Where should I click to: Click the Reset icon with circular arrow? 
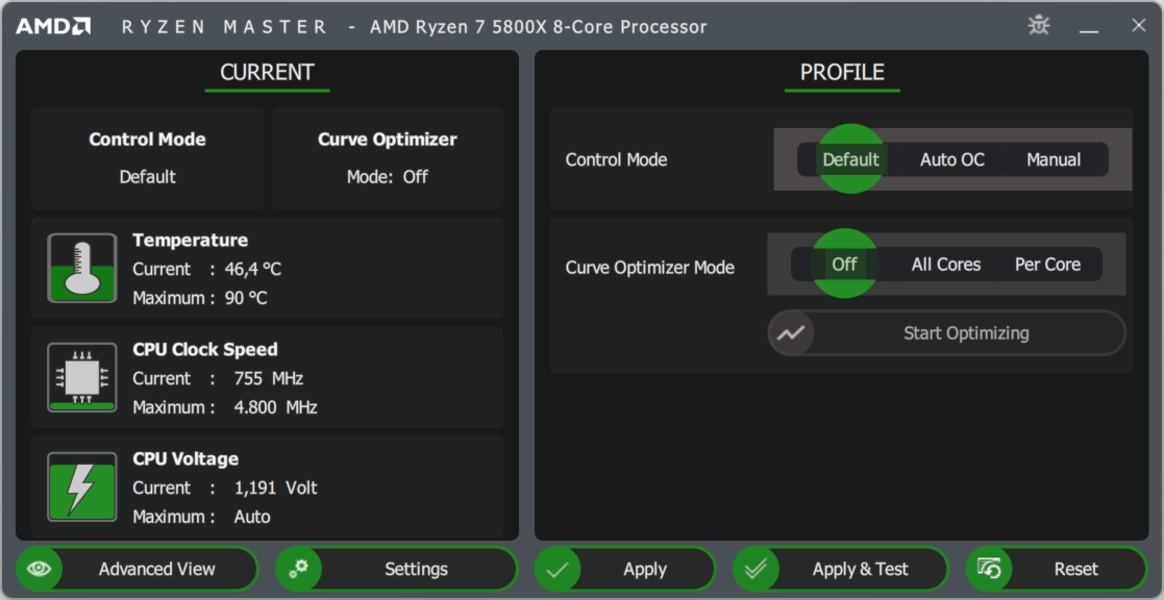click(989, 569)
